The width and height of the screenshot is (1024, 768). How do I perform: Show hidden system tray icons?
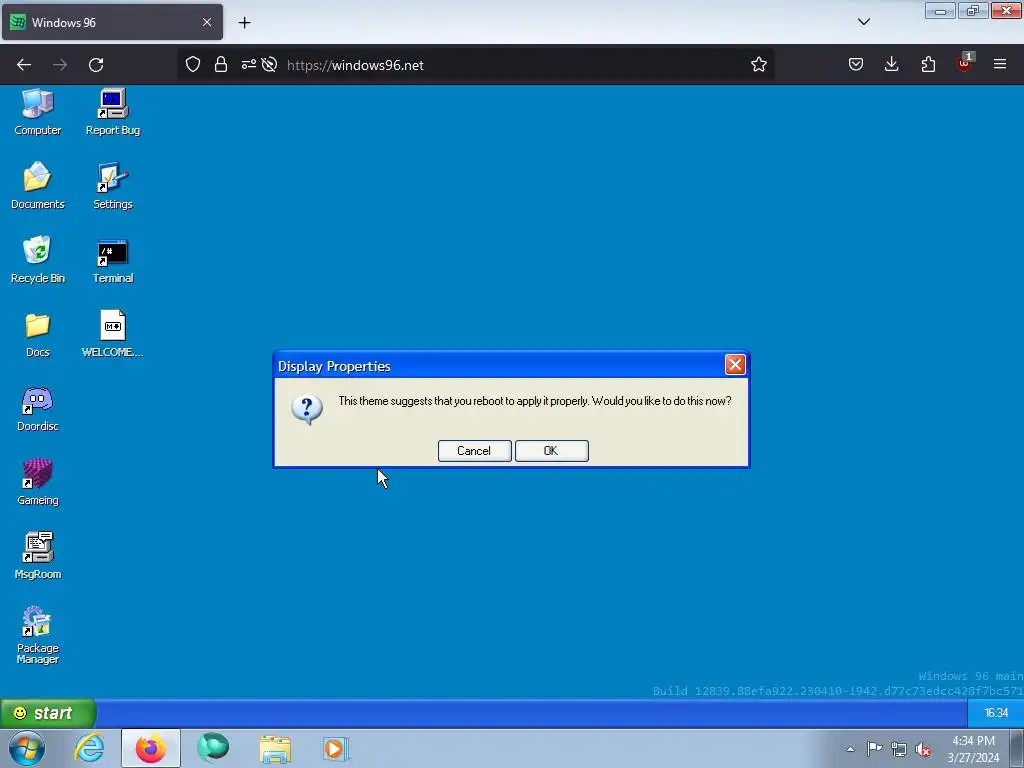(850, 749)
